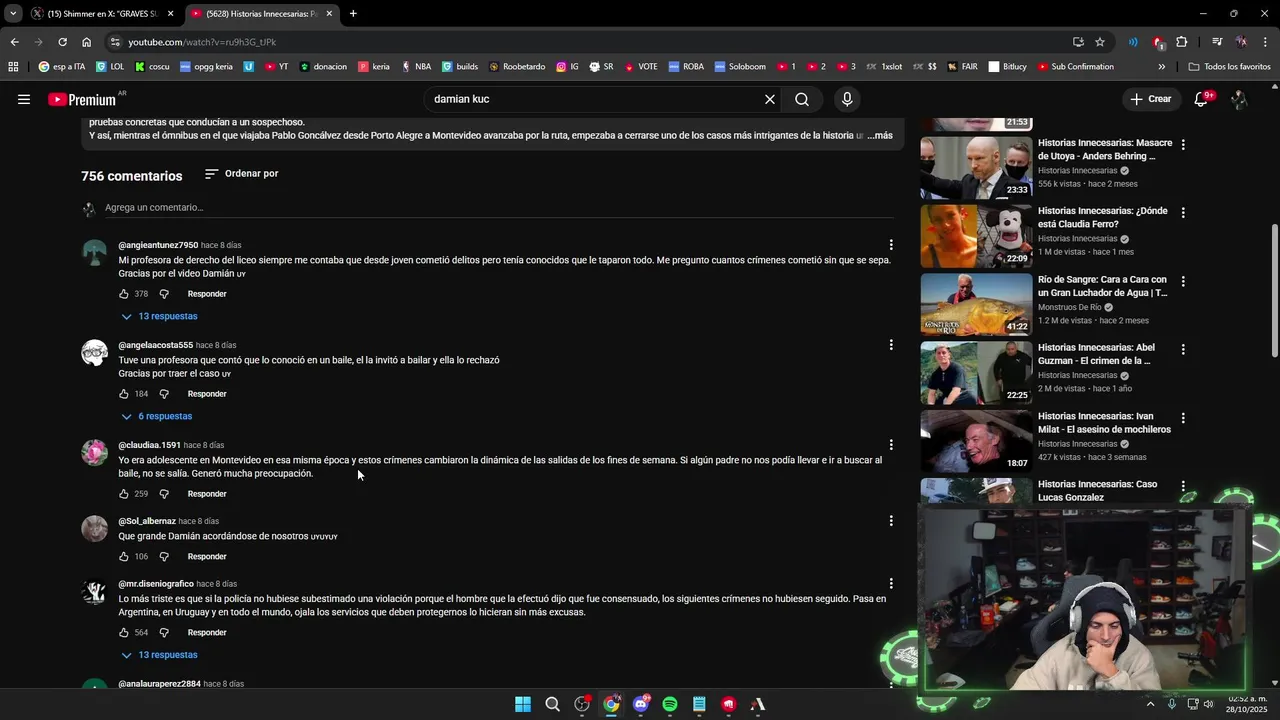Screen dimensions: 1280x720
Task: Open 'Todos los favoritos' bookmarks folder
Action: point(1230,67)
